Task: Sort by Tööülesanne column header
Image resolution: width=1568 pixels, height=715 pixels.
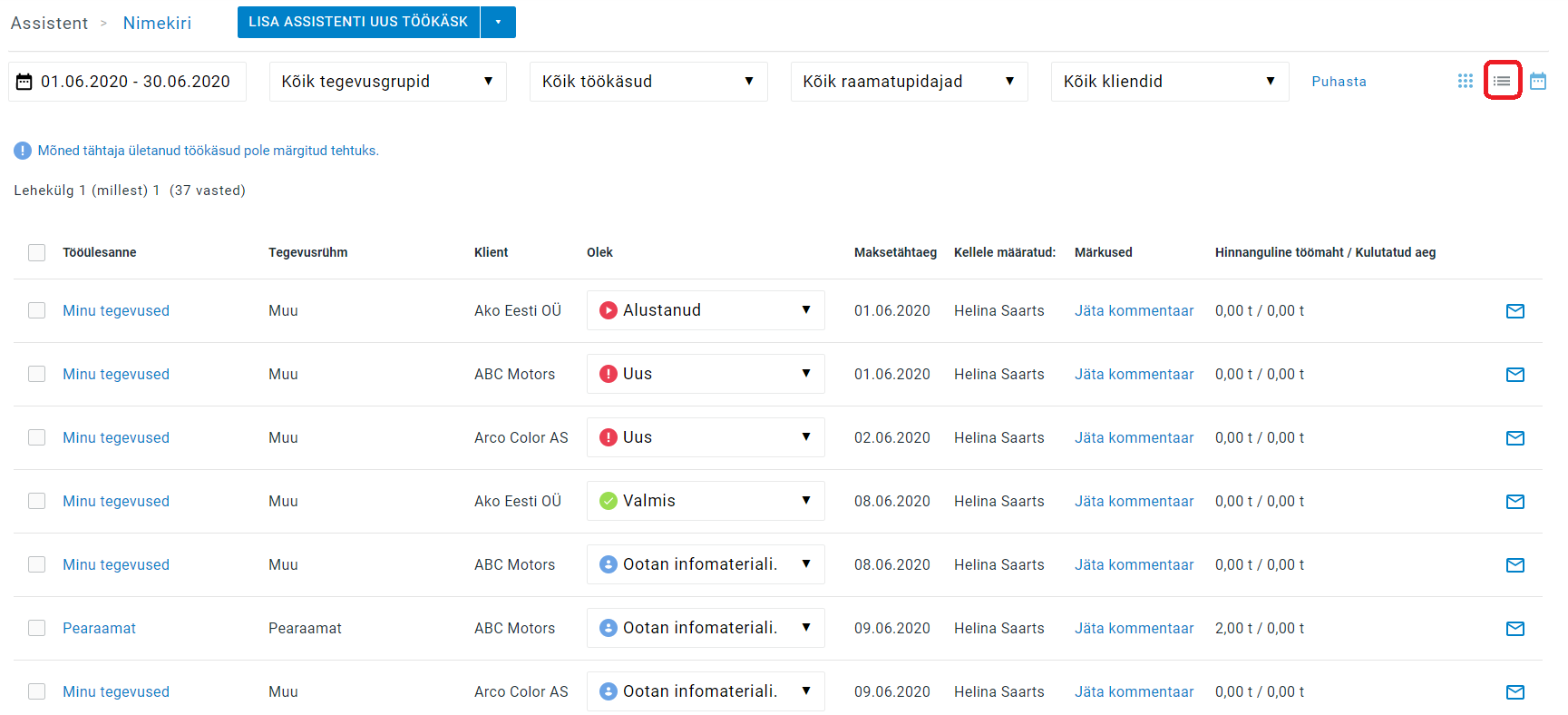Action: 100,252
